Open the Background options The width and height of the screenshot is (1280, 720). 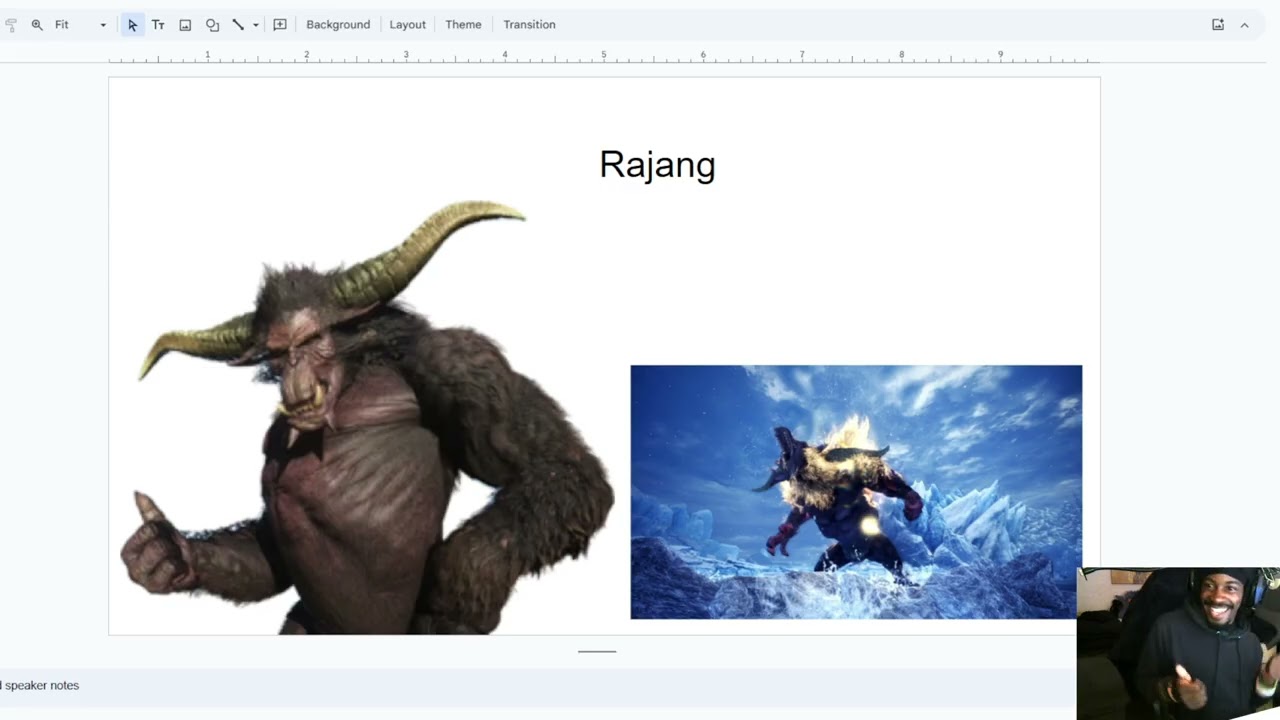(x=338, y=25)
